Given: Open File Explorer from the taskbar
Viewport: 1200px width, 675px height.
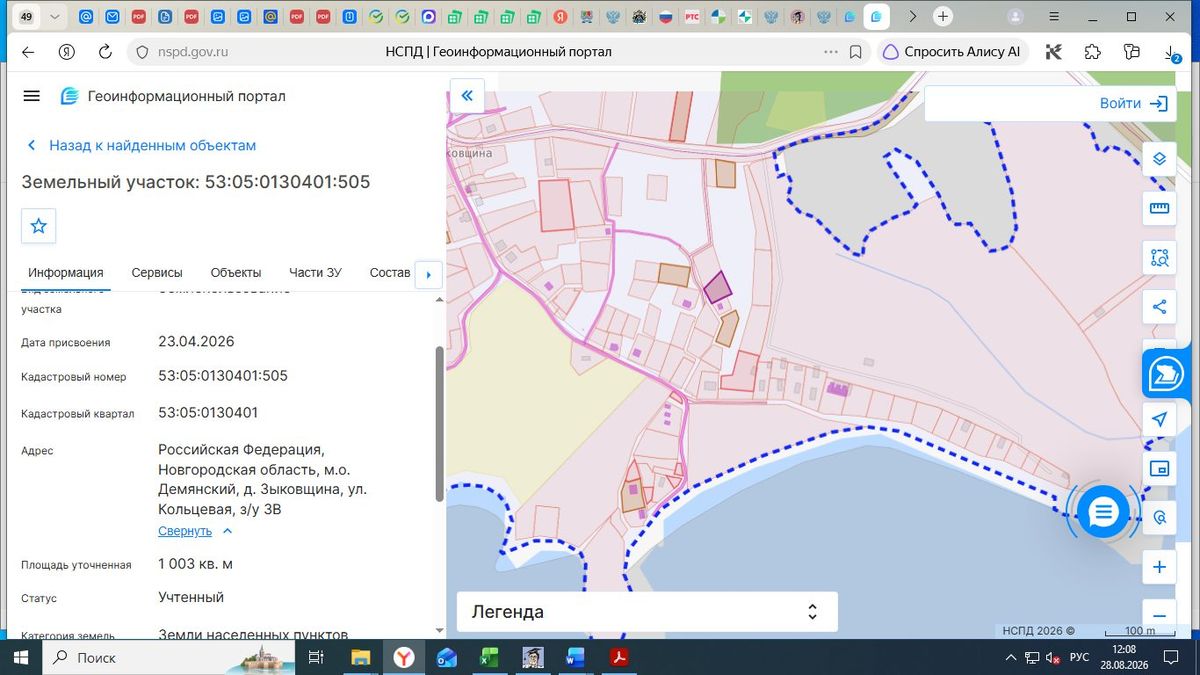Looking at the screenshot, I should 360,657.
